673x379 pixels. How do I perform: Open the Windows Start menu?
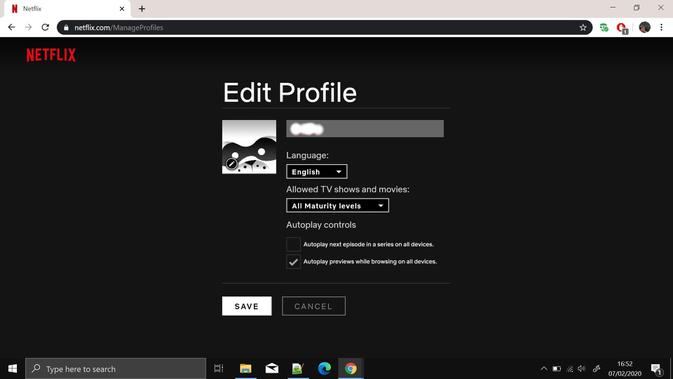click(x=12, y=368)
